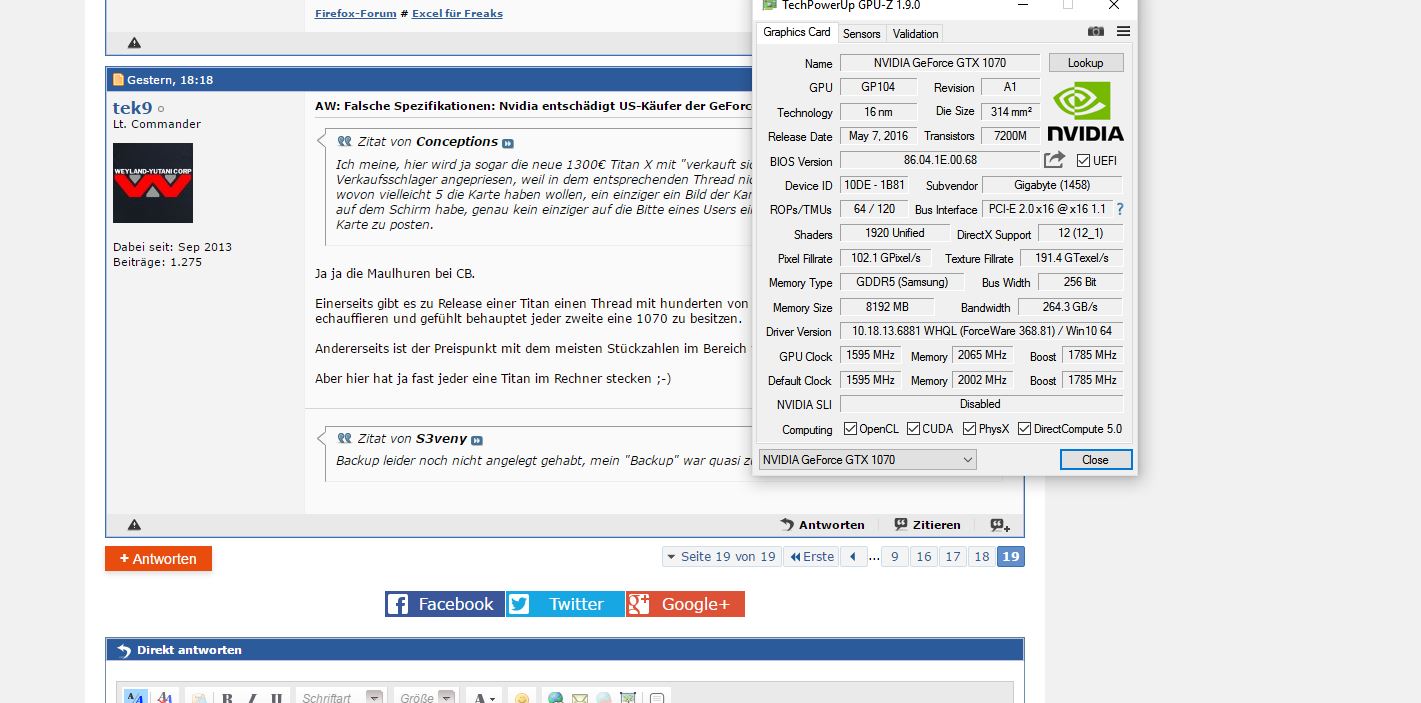Open the Firefox-Forum signature link
The image size is (1421, 703).
tap(355, 14)
